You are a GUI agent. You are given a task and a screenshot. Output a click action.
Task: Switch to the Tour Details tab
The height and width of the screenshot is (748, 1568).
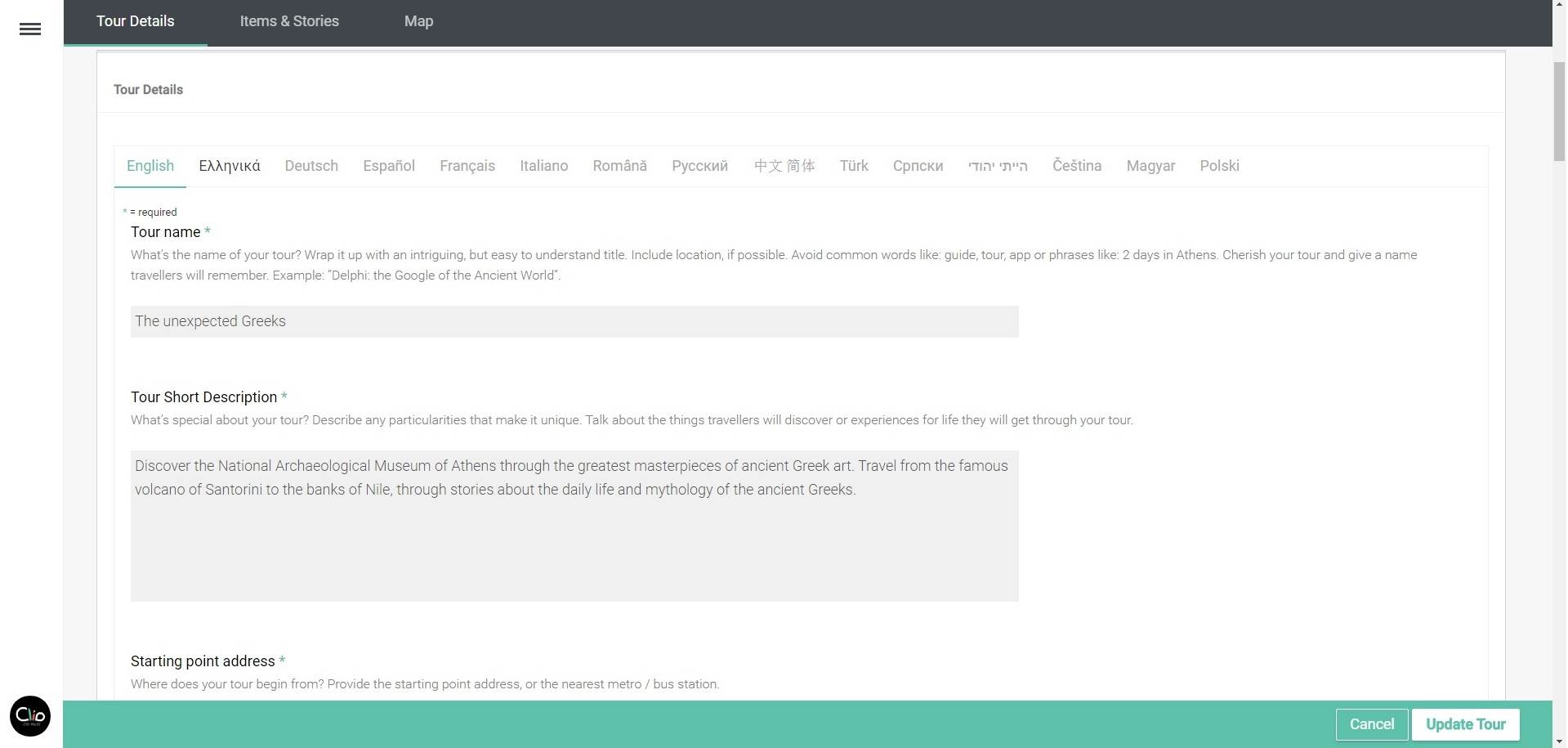[x=136, y=21]
